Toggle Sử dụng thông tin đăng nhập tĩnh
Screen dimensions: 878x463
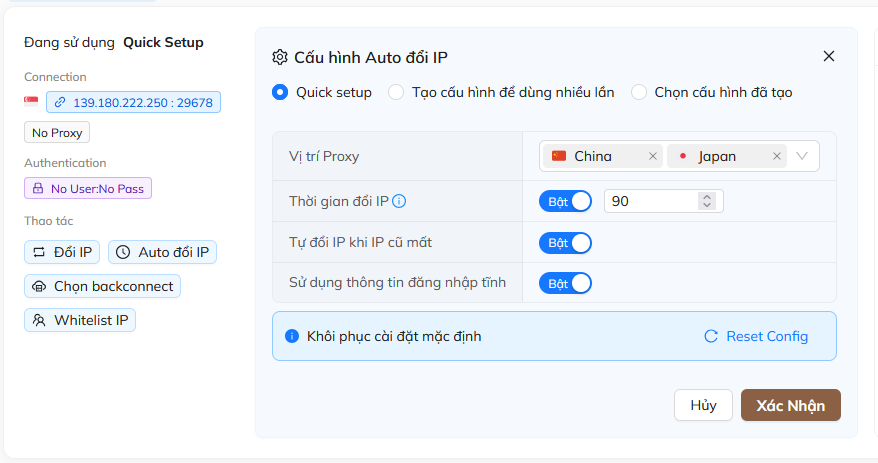(566, 283)
